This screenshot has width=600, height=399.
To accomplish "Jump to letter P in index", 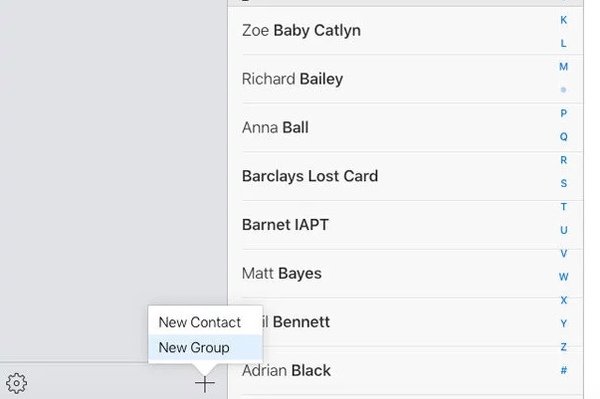I will (x=563, y=113).
